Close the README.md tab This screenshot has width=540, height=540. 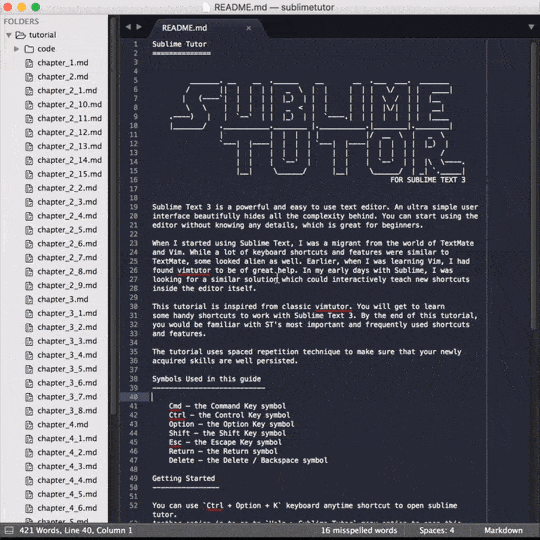tap(249, 28)
